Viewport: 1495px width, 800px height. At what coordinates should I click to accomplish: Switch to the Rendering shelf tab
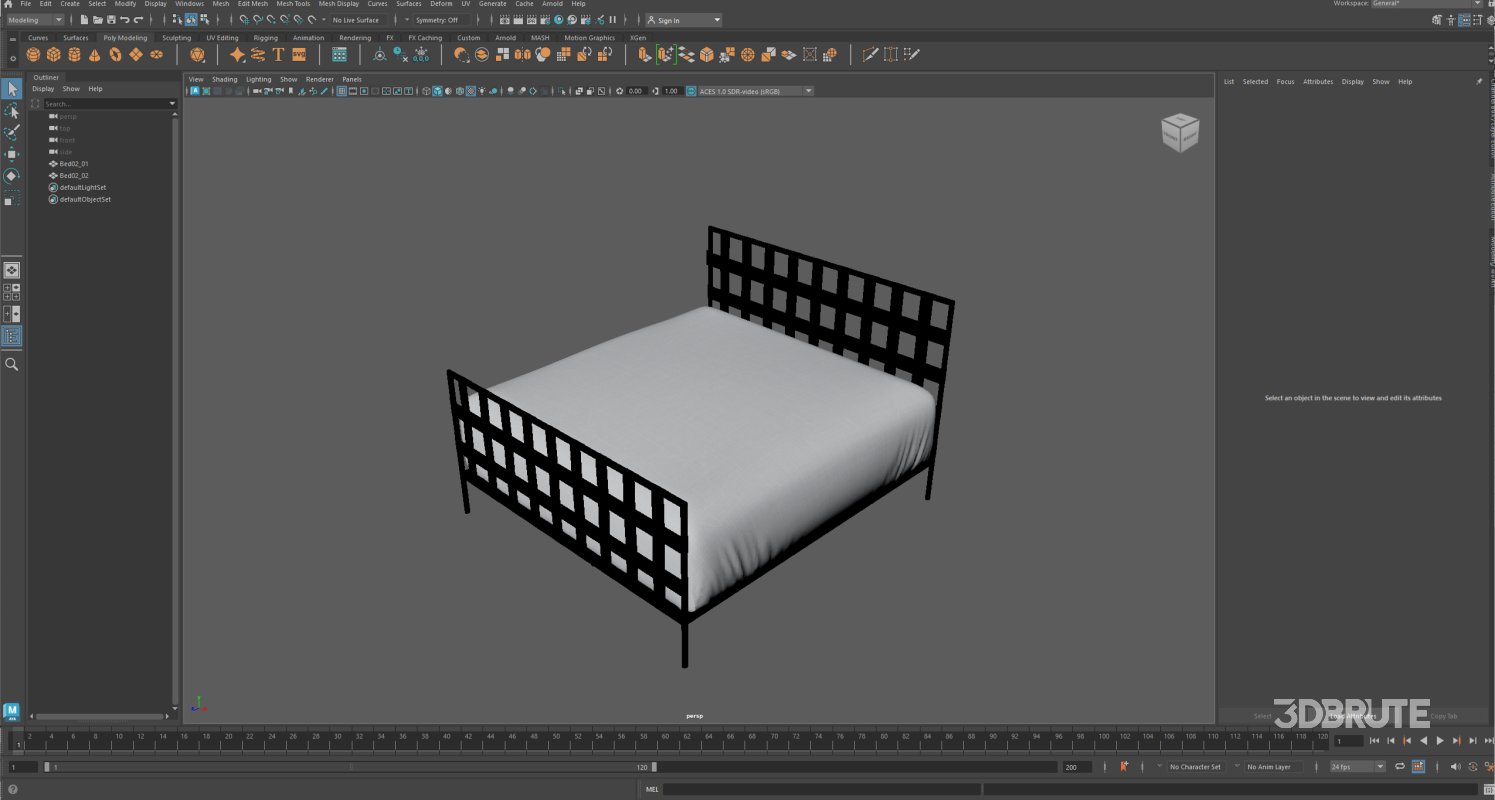coord(356,37)
